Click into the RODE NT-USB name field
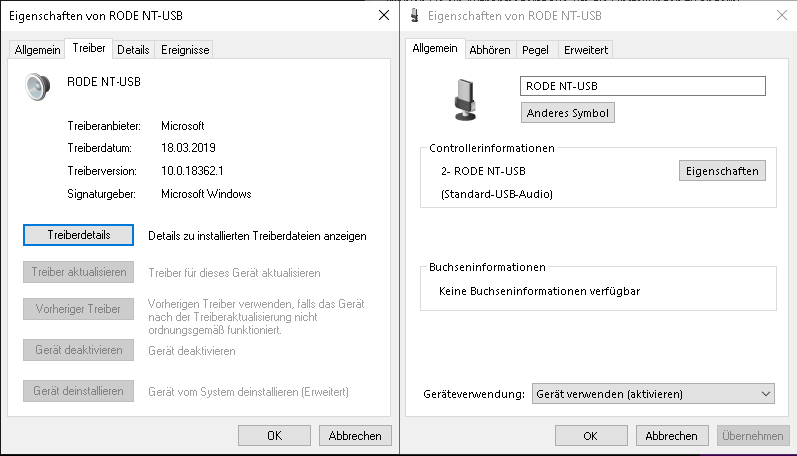 pyautogui.click(x=642, y=86)
